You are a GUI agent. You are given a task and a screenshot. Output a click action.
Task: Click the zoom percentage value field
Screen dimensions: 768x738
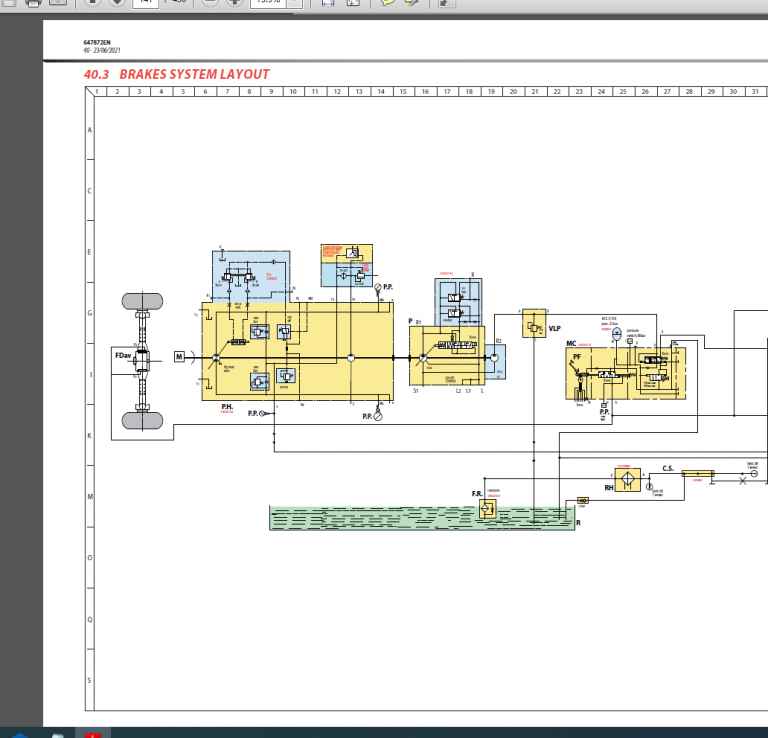coord(268,3)
